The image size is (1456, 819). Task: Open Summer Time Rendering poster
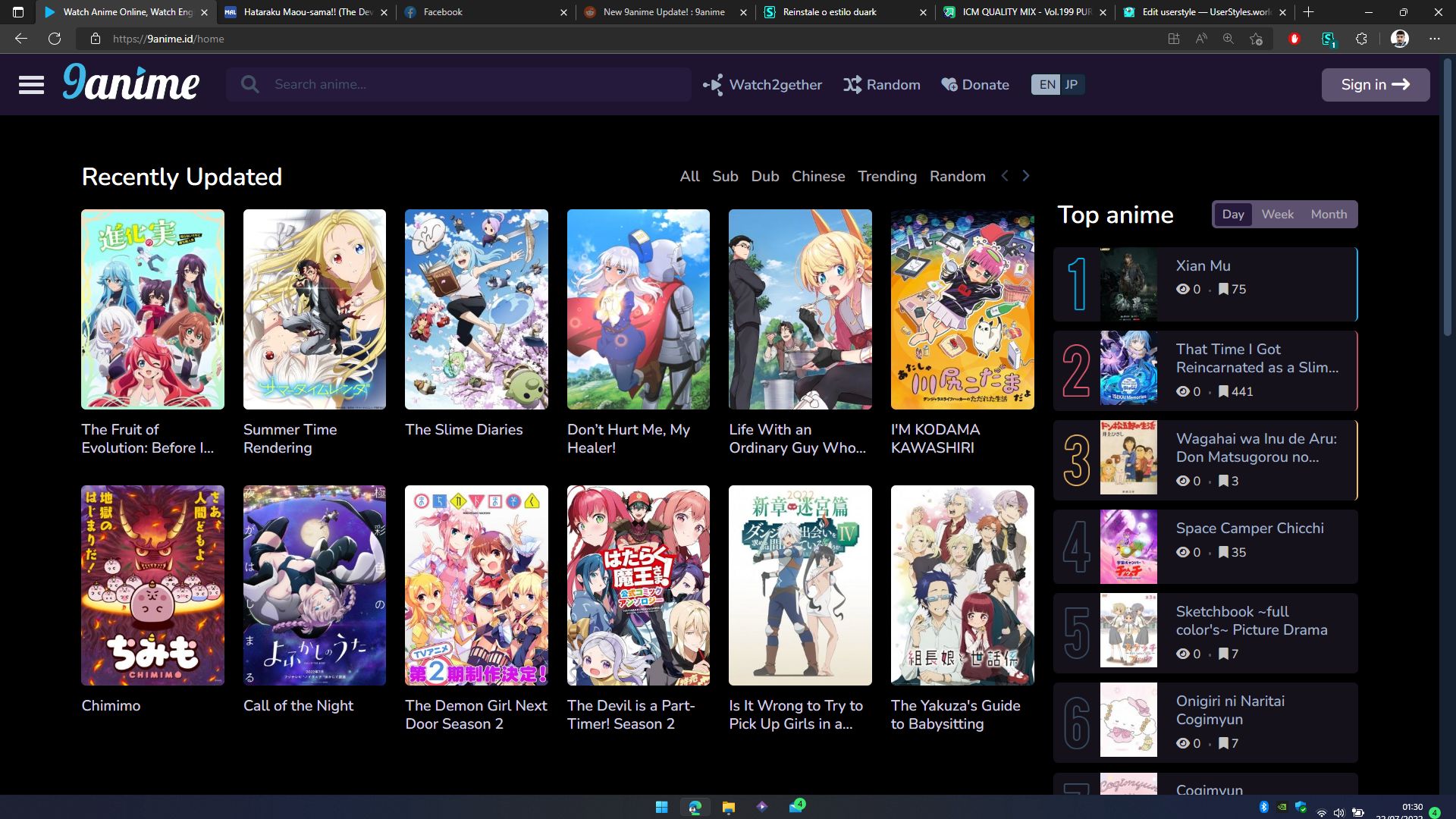point(314,309)
